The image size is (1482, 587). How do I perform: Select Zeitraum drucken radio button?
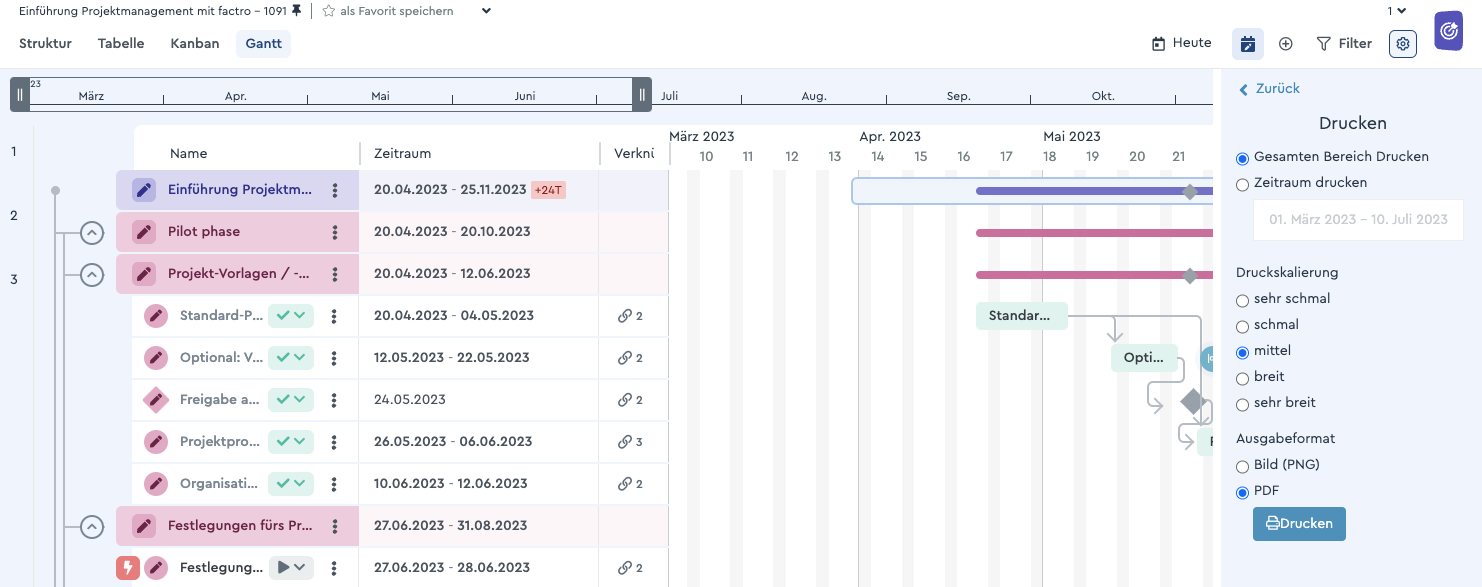click(1242, 184)
